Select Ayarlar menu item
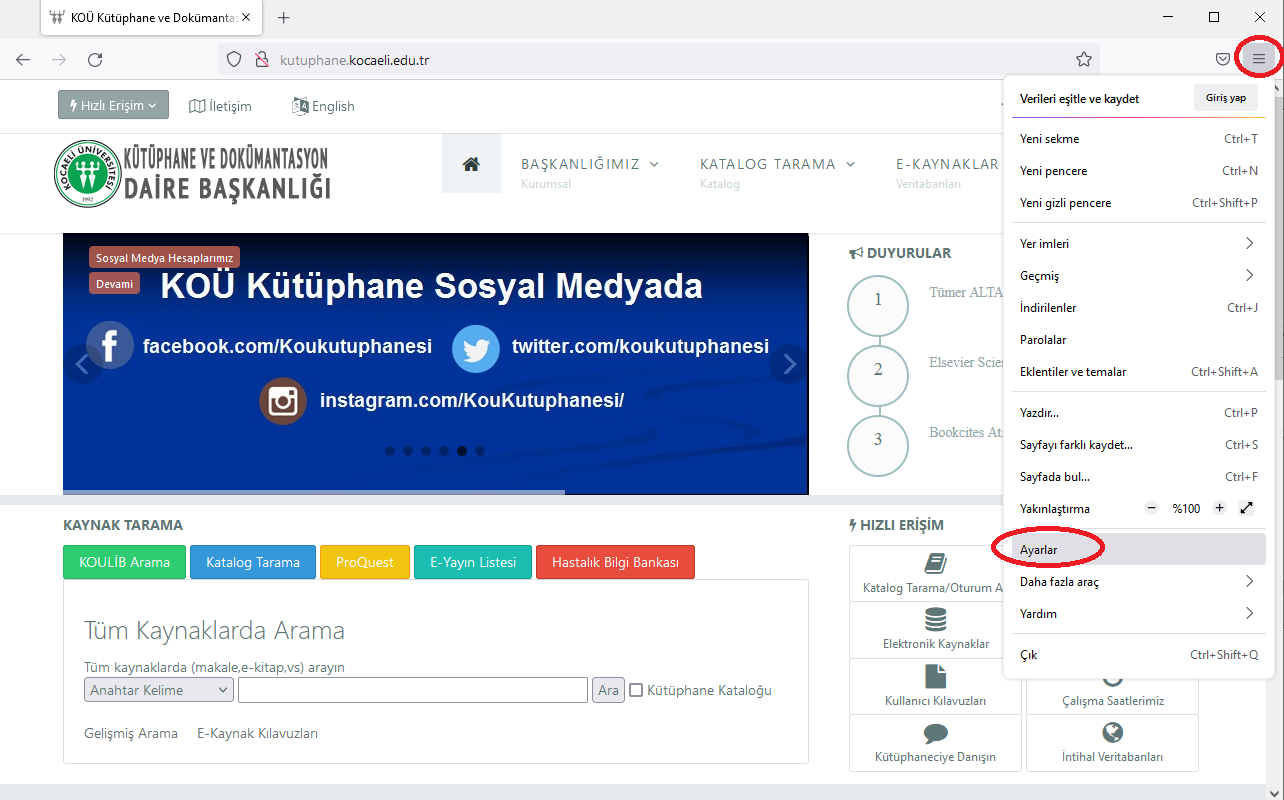The image size is (1284, 800). click(x=1138, y=550)
